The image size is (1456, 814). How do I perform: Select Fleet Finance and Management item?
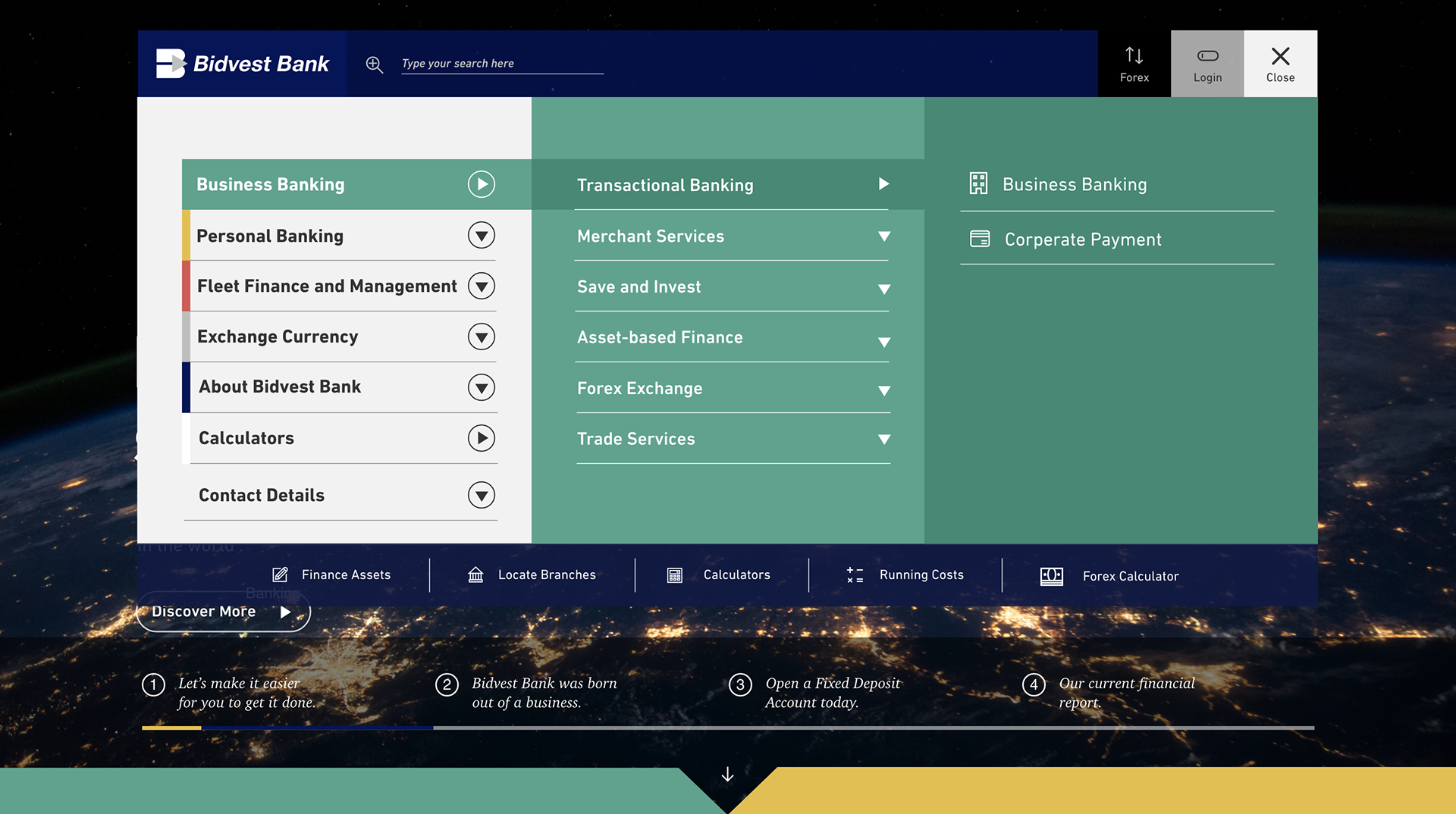[x=327, y=286]
